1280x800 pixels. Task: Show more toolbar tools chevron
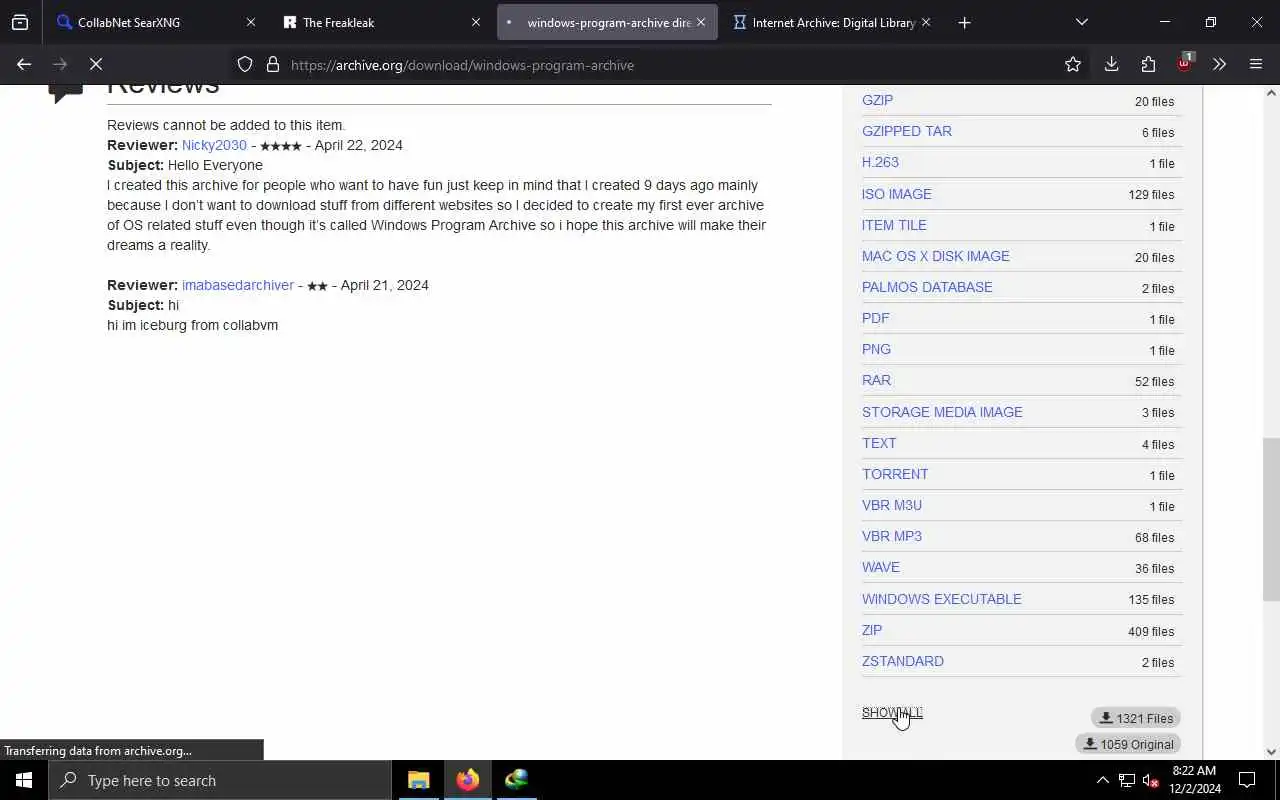[x=1219, y=64]
